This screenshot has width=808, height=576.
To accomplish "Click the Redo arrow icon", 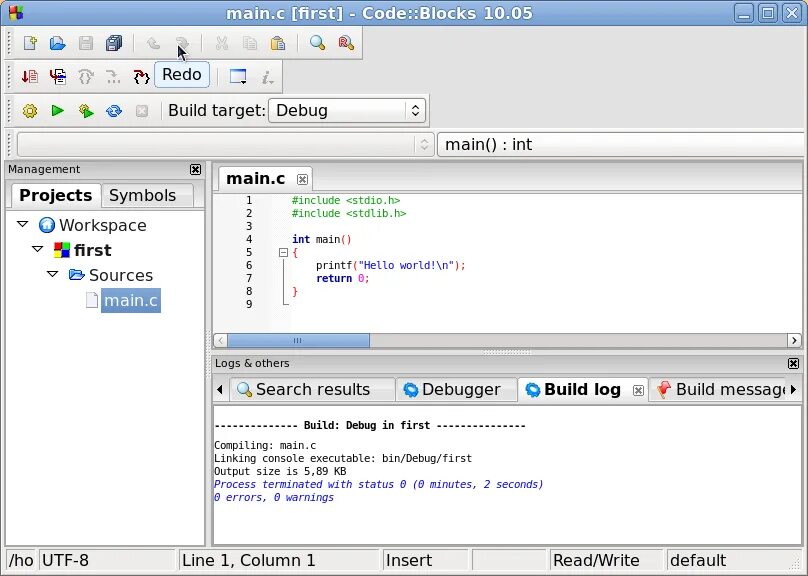I will pos(181,43).
